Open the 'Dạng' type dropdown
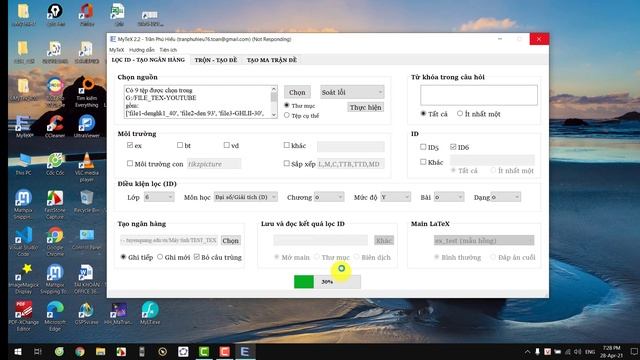 [x=506, y=197]
